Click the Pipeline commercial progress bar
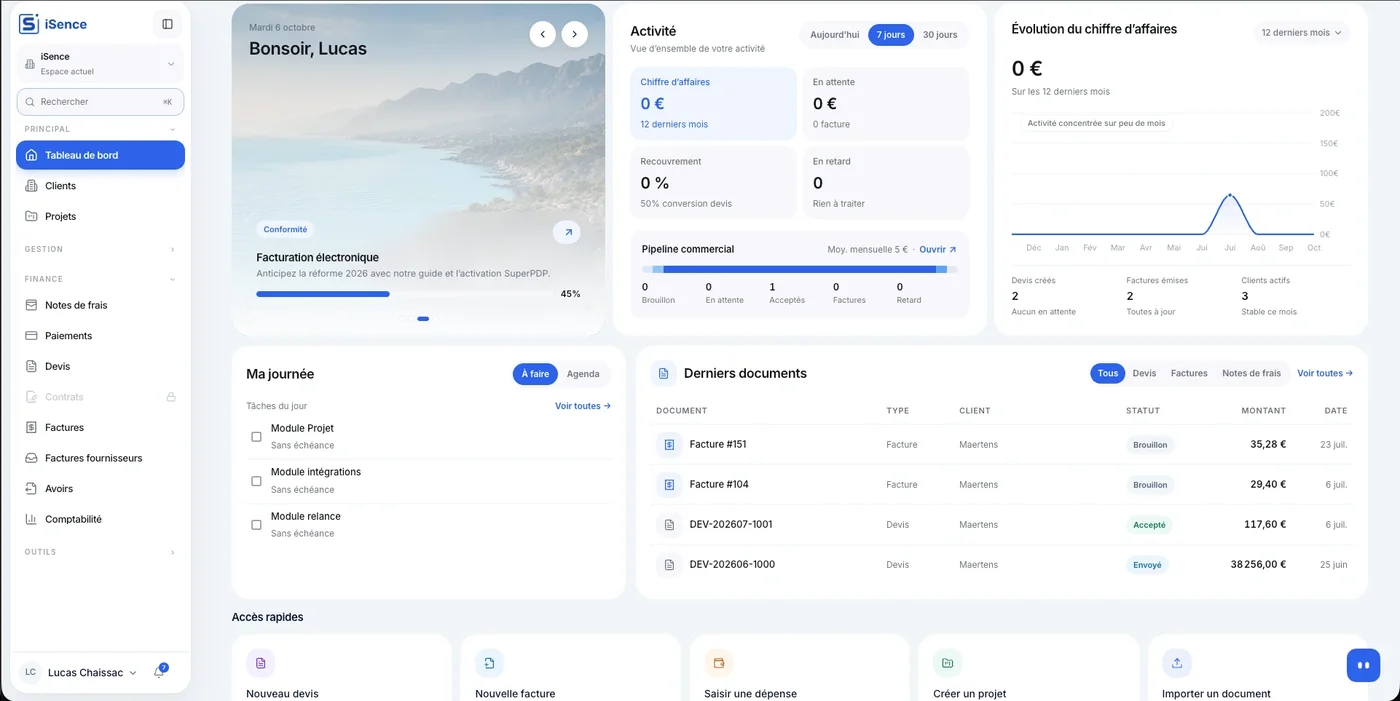 (800, 269)
